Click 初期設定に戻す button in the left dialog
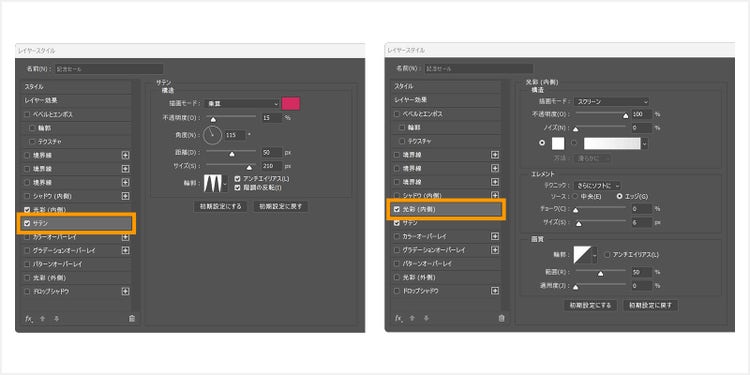Image resolution: width=750 pixels, height=375 pixels. point(281,206)
